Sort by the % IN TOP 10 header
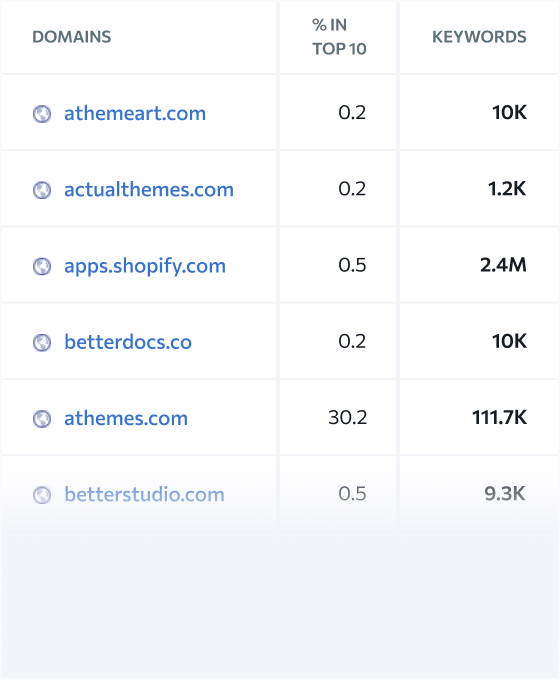 click(339, 37)
